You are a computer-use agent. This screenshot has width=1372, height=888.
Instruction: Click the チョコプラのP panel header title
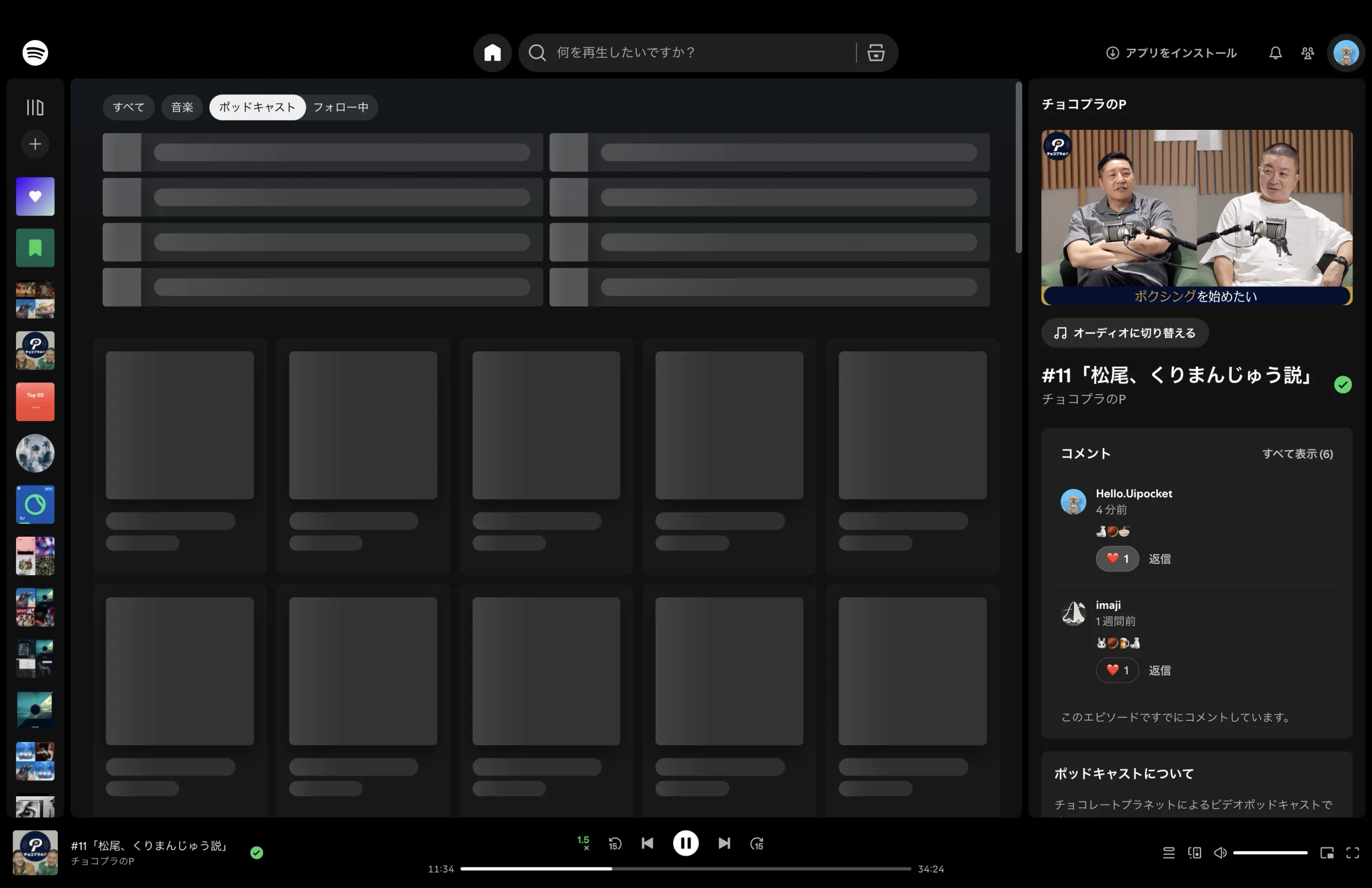point(1084,104)
